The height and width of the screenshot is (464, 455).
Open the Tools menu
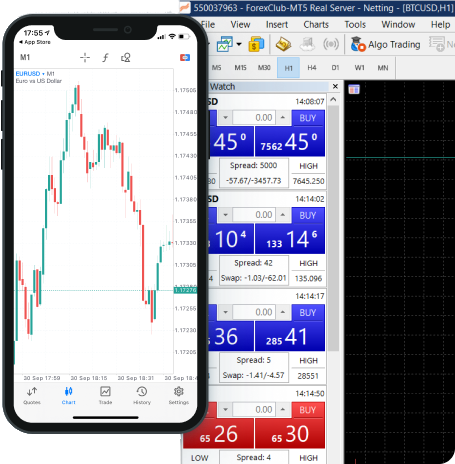pos(355,25)
